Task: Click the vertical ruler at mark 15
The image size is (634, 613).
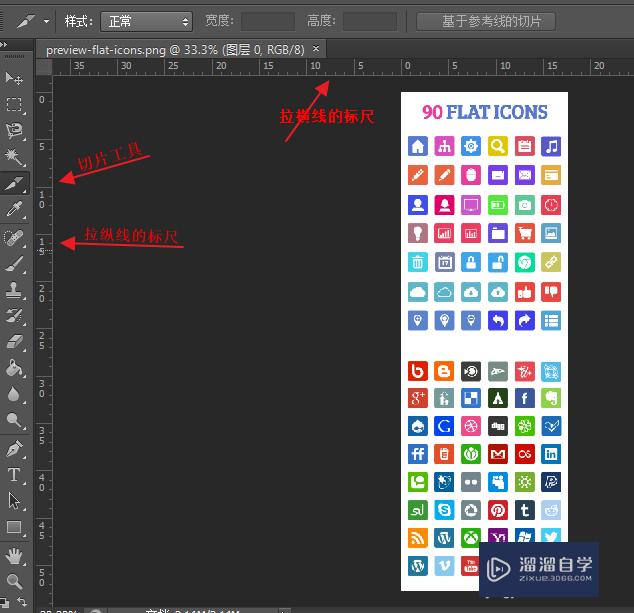Action: [42, 246]
